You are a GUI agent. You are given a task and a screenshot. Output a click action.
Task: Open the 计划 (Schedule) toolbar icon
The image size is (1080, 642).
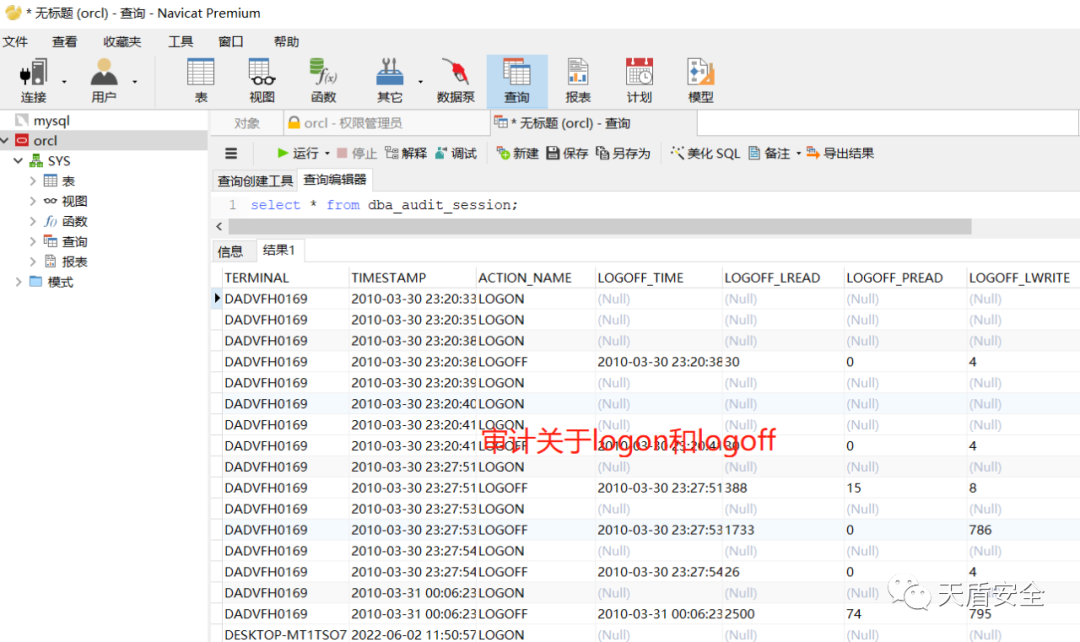pyautogui.click(x=639, y=80)
